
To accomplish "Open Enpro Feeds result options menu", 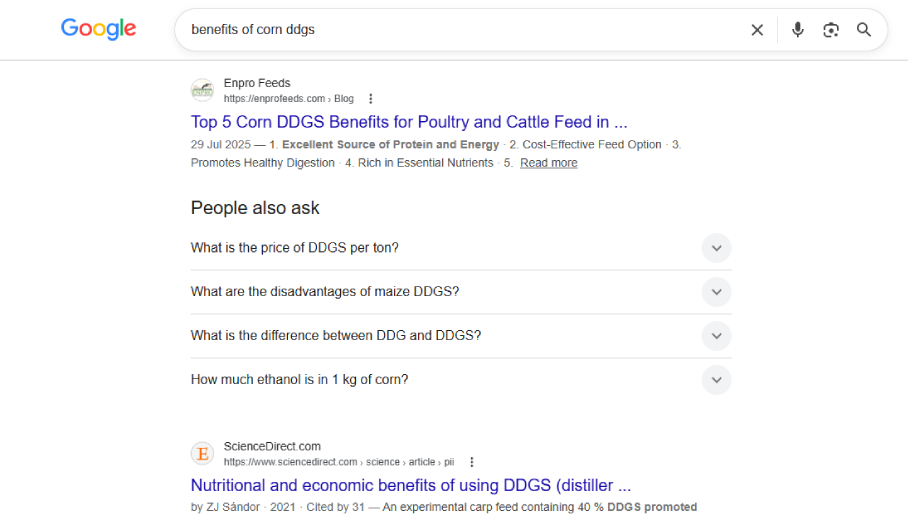I will pyautogui.click(x=371, y=99).
